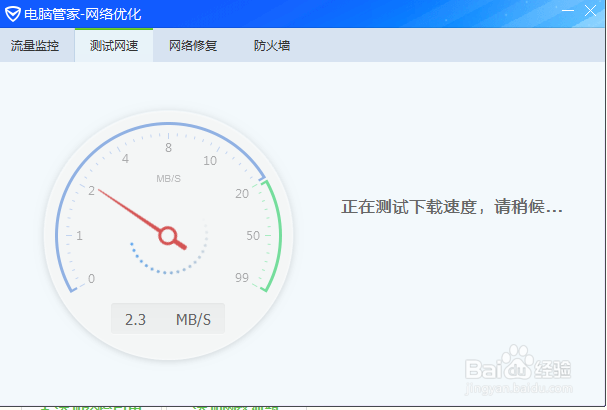Click the MB/S unit label inside gauge
This screenshot has height=410, width=607.
pyautogui.click(x=168, y=178)
